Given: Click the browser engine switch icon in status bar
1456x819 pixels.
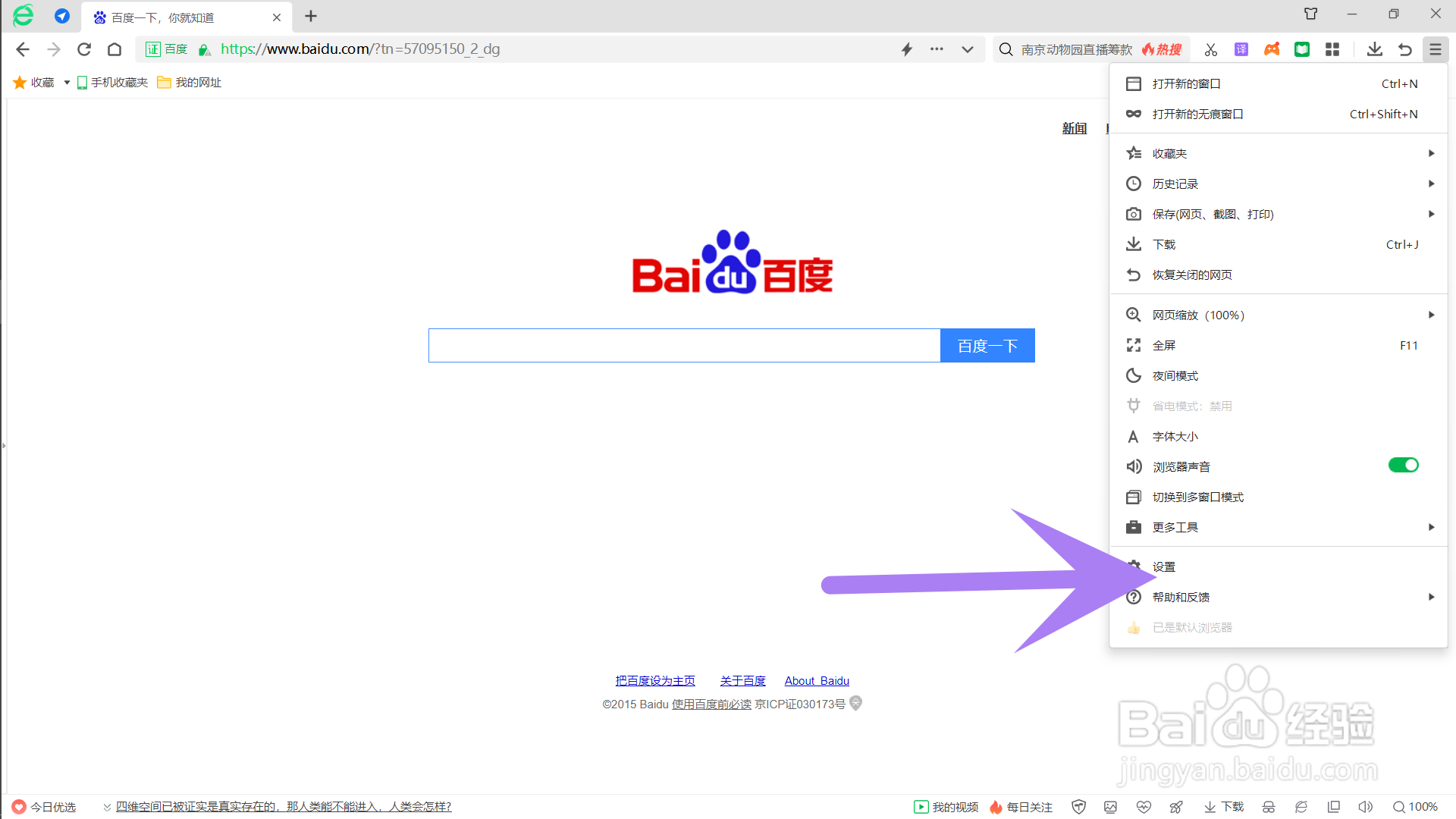Looking at the screenshot, I should coord(1301,807).
